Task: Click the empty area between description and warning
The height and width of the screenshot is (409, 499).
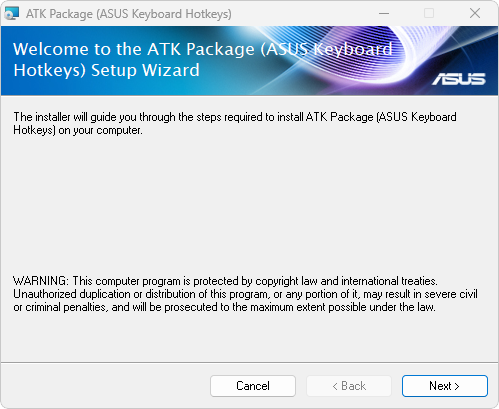Action: (249, 205)
